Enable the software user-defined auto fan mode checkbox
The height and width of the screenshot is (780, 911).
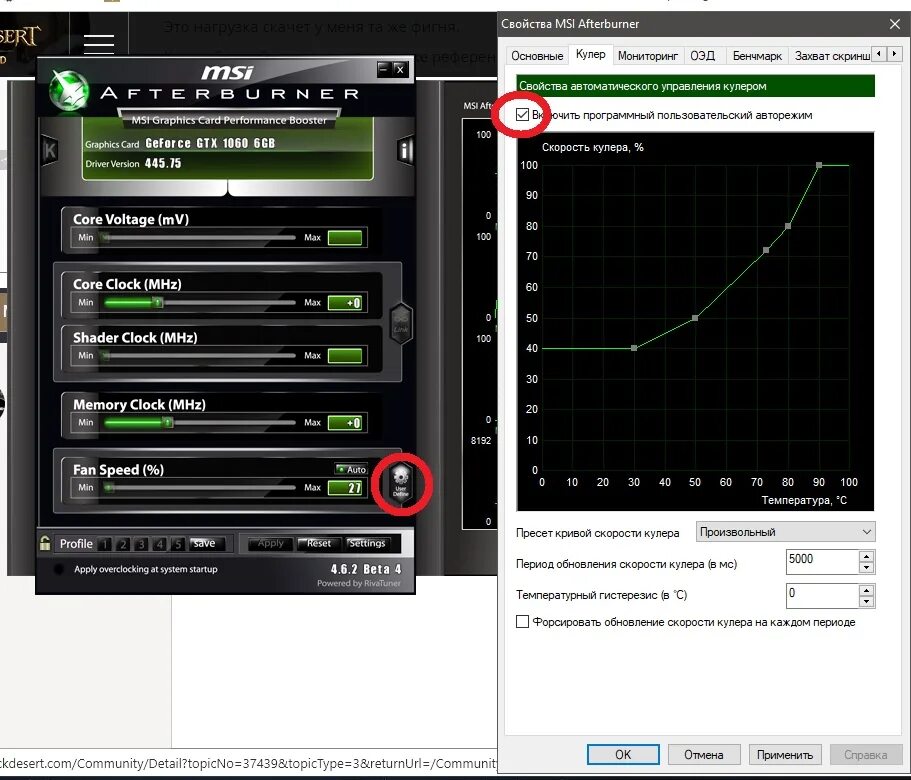522,114
